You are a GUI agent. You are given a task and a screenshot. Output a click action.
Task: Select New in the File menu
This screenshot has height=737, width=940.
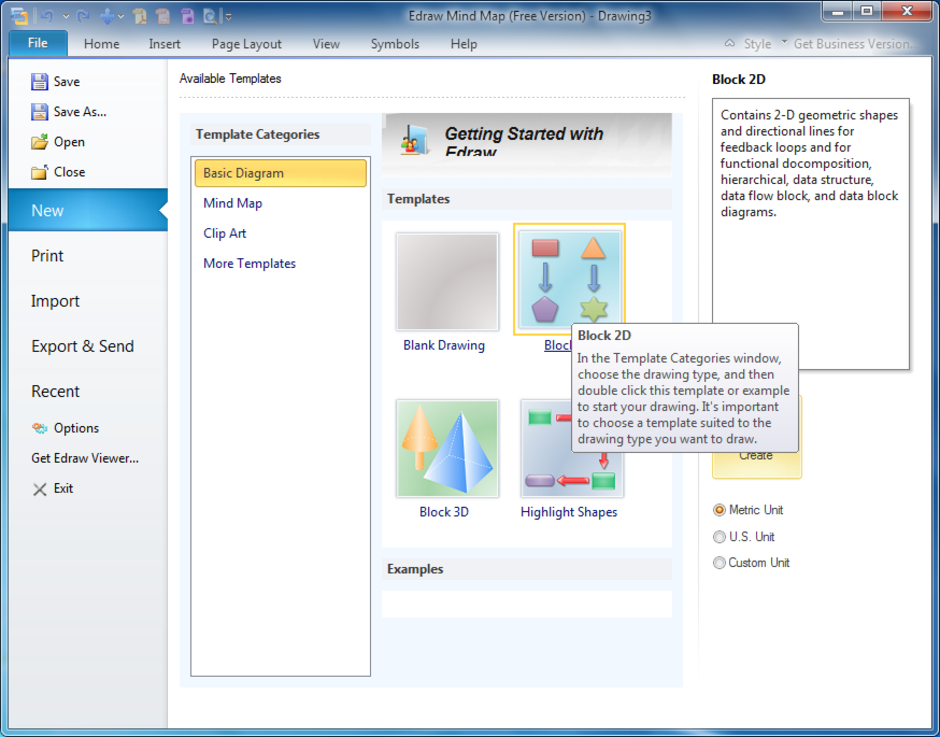[88, 210]
